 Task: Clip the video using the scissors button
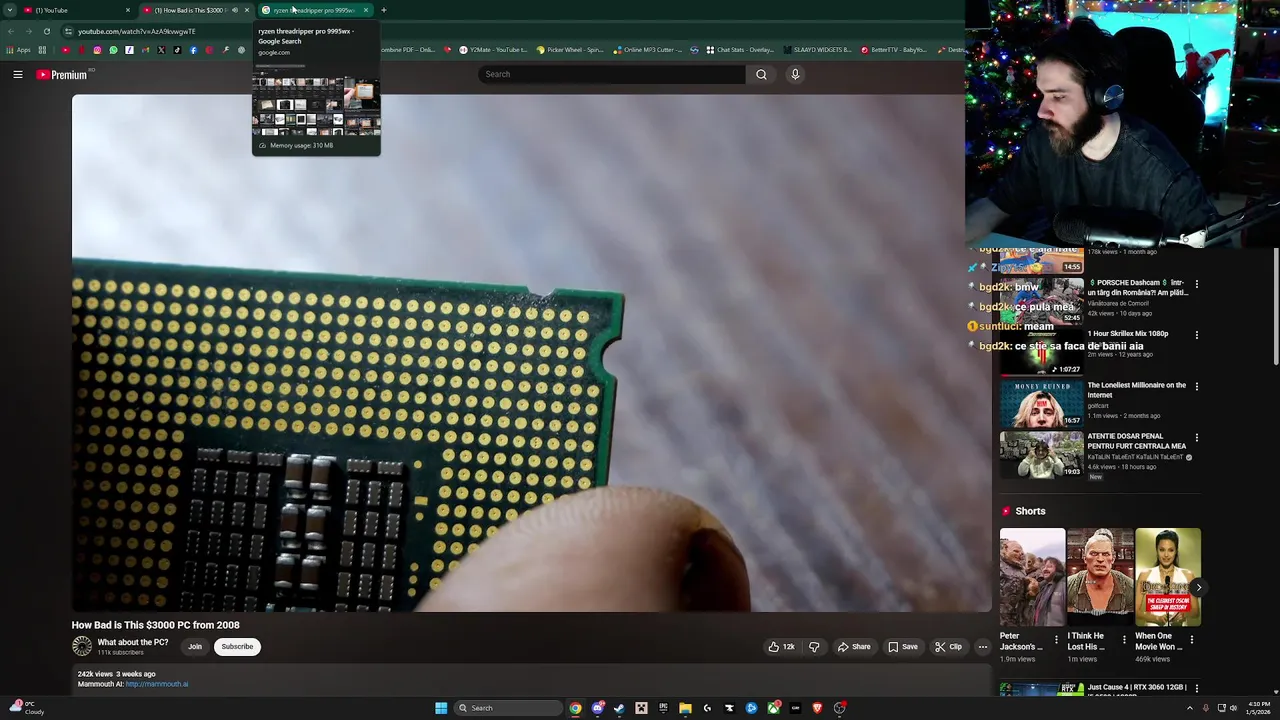pyautogui.click(x=948, y=647)
